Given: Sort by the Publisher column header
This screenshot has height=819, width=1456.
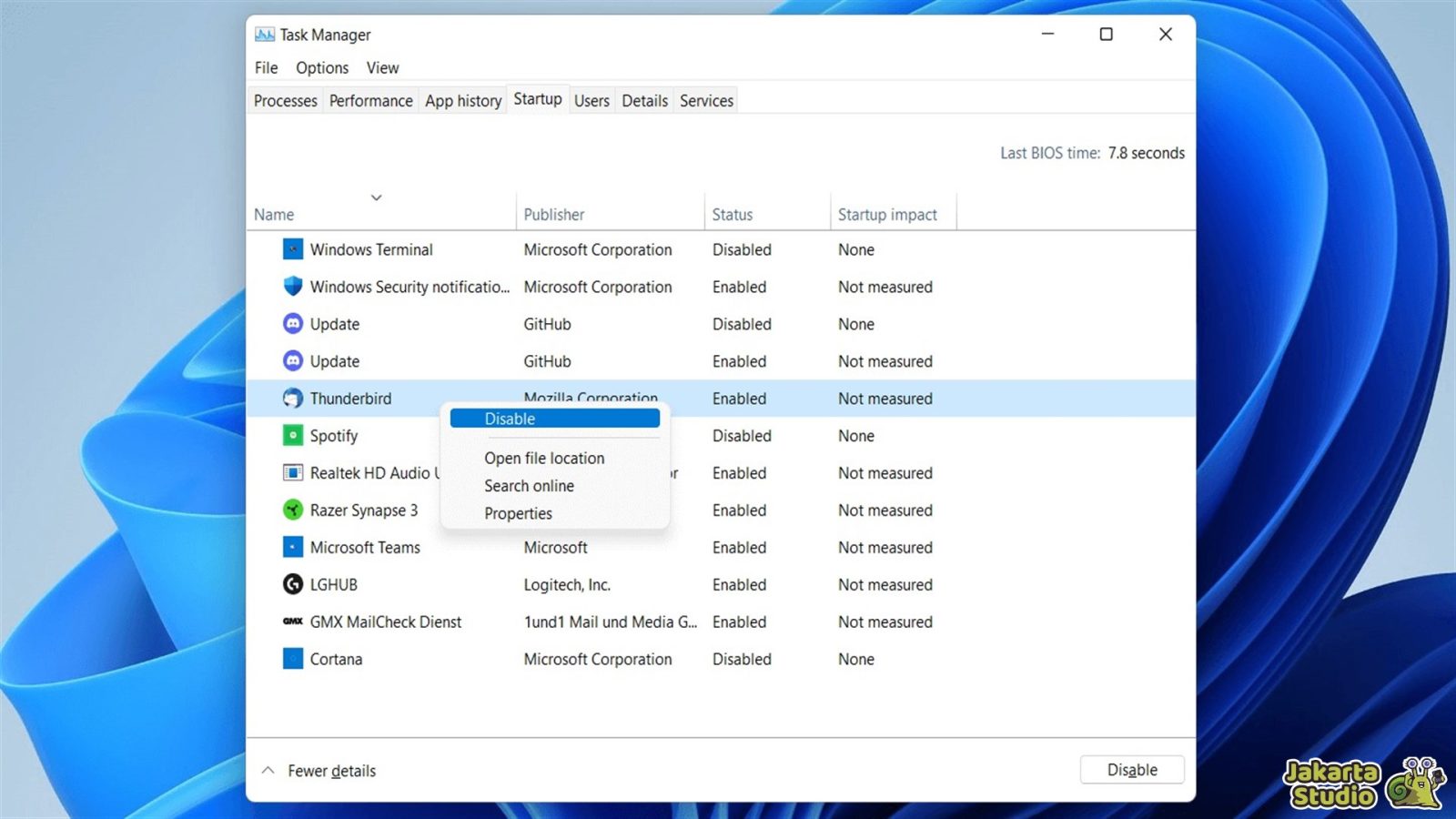Looking at the screenshot, I should (553, 214).
